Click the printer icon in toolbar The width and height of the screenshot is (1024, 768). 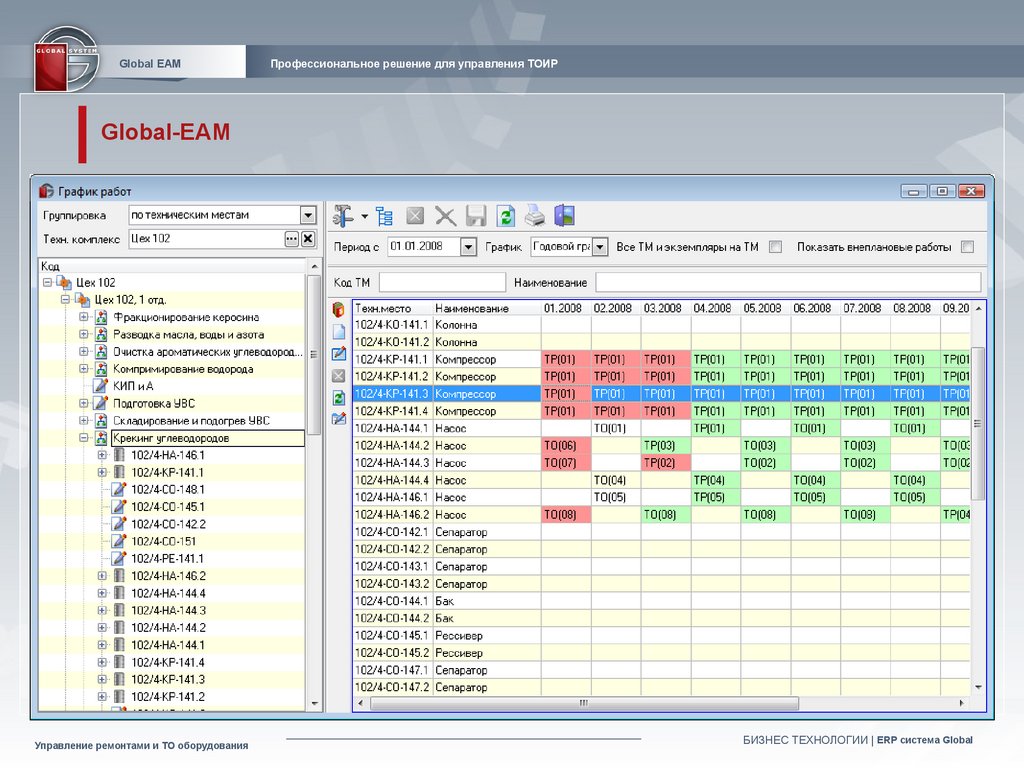[536, 216]
